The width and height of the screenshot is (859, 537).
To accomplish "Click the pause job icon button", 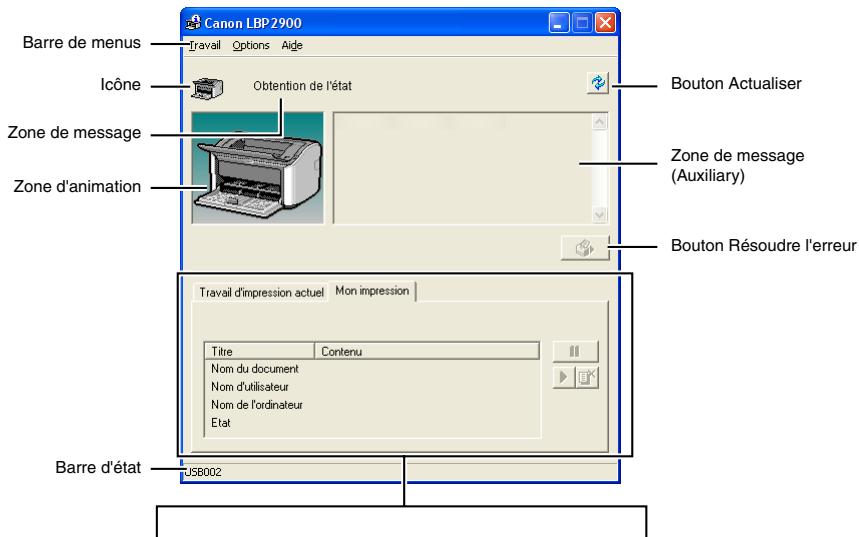I will pyautogui.click(x=575, y=351).
